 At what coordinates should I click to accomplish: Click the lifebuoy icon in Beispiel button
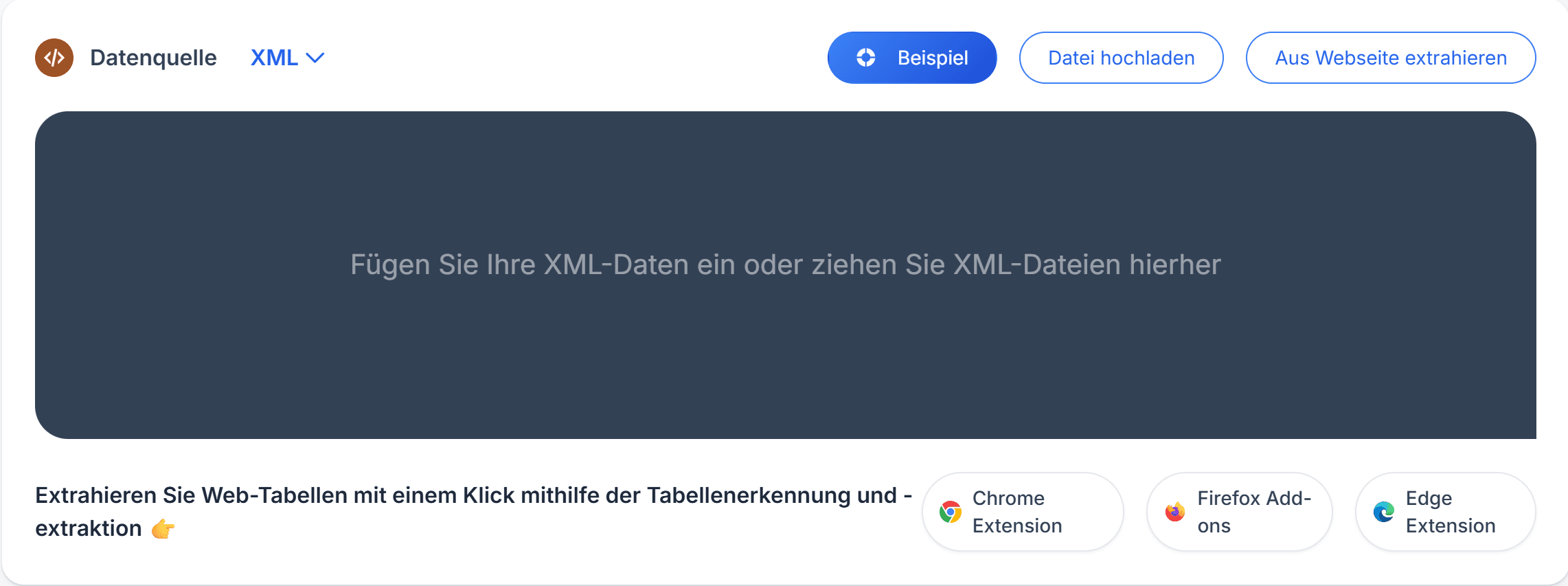(866, 58)
